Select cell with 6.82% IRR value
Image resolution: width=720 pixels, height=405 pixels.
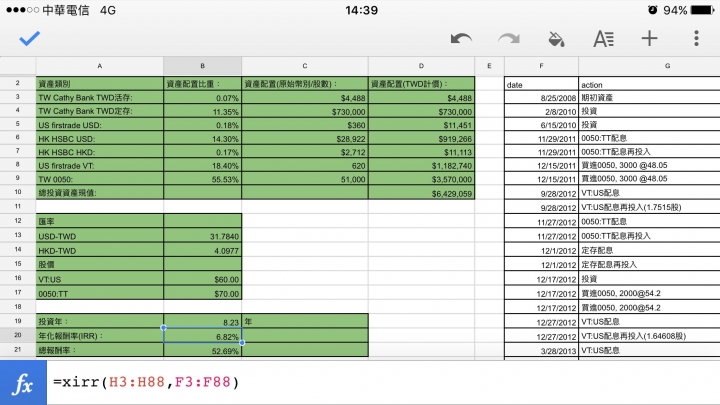(202, 336)
